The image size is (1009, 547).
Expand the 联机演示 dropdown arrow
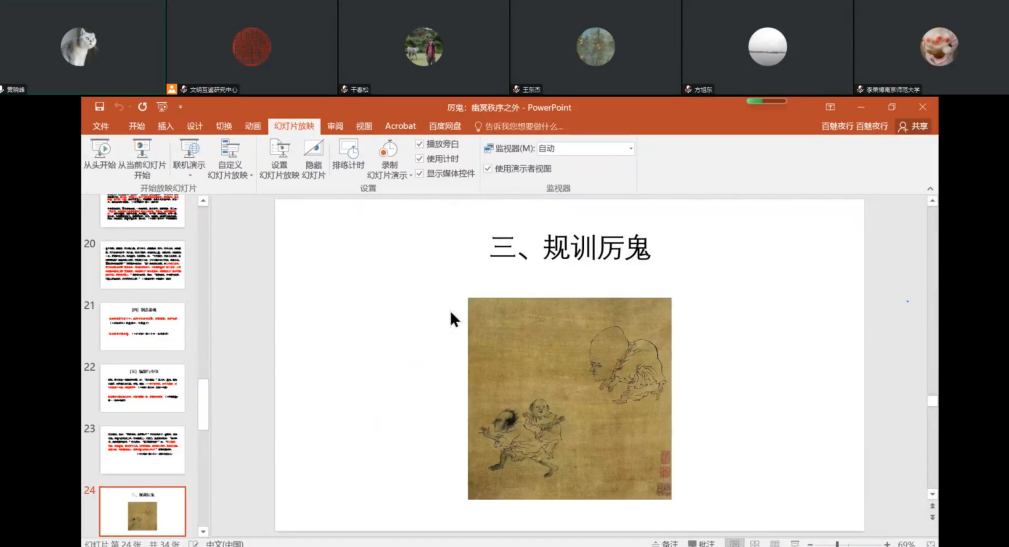point(189,175)
